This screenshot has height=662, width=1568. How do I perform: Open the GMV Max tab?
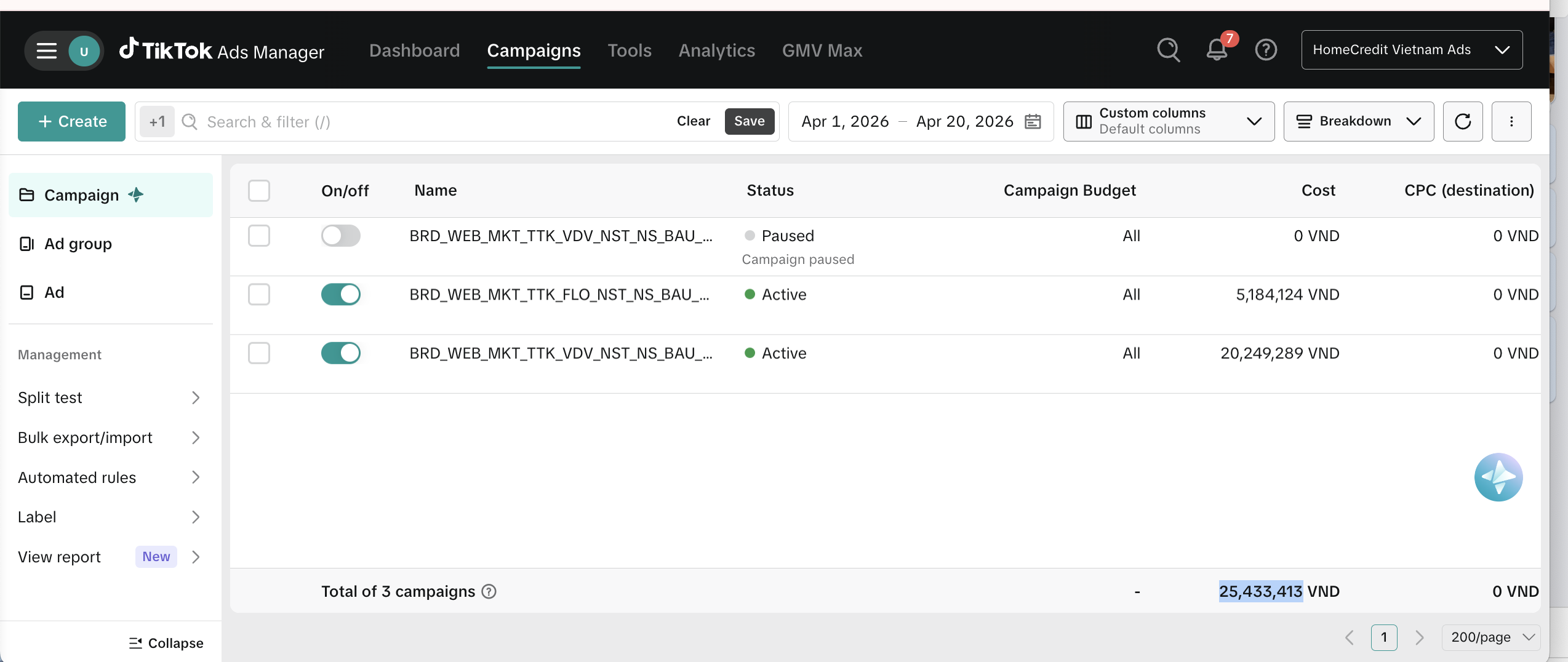[x=822, y=50]
